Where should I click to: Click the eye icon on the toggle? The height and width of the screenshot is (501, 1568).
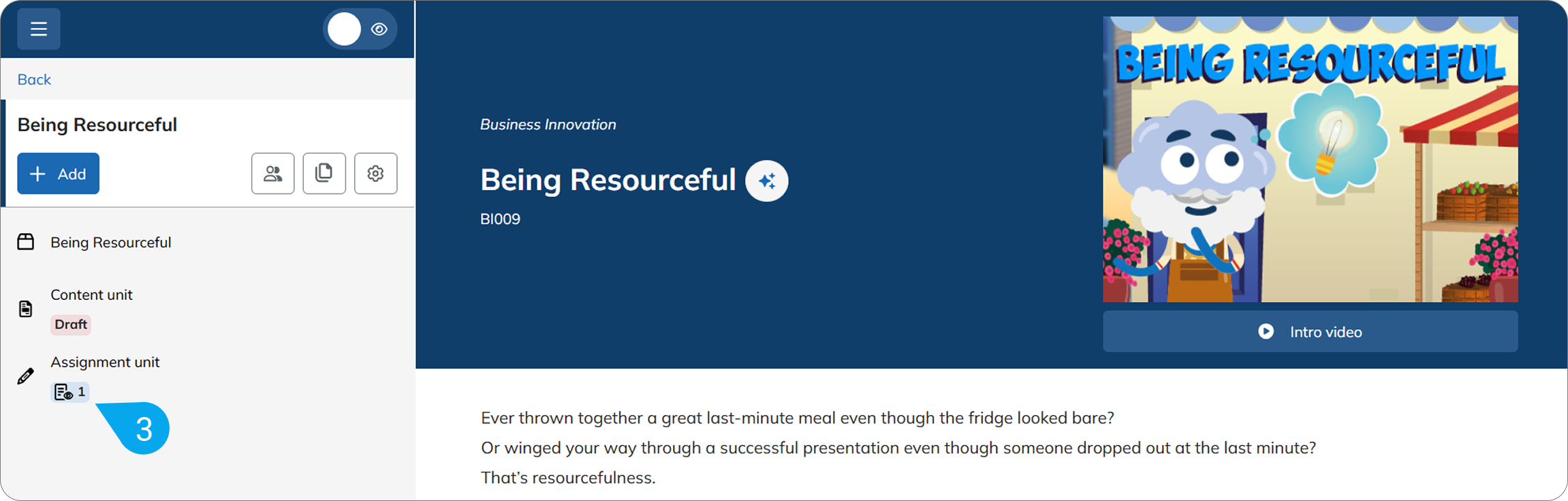point(379,29)
